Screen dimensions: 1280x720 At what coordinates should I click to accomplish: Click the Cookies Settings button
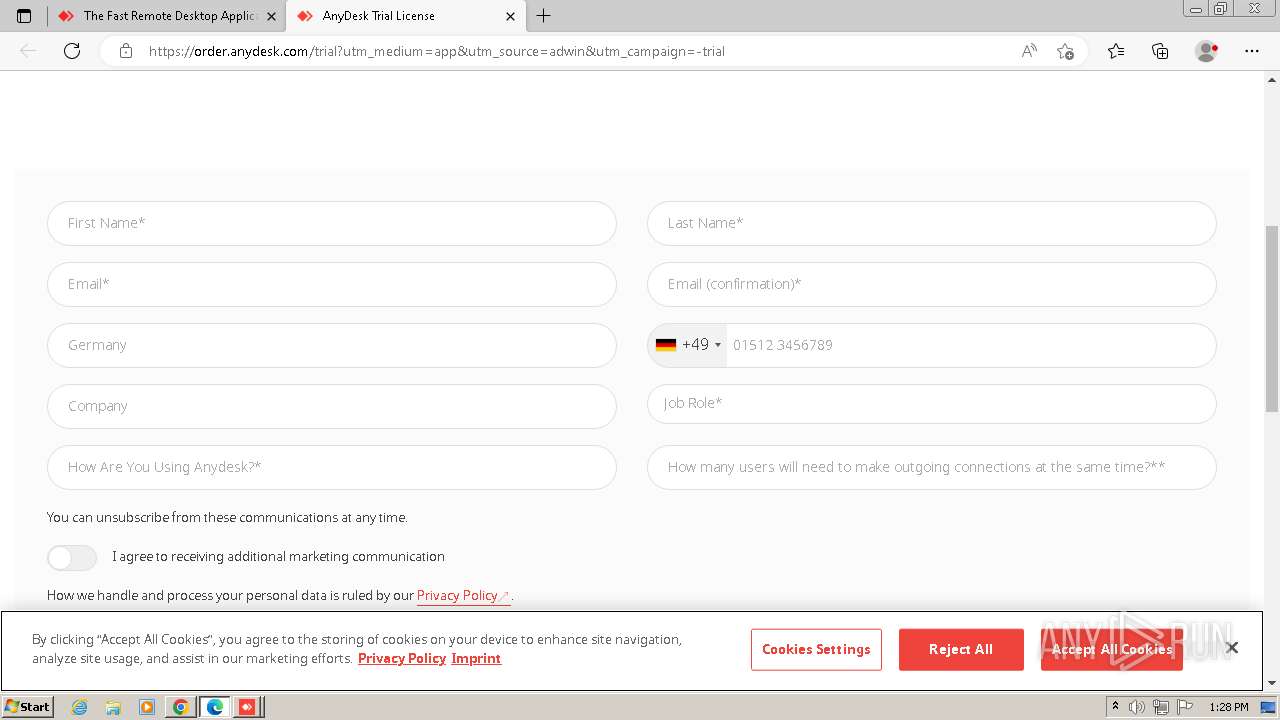pyautogui.click(x=816, y=649)
